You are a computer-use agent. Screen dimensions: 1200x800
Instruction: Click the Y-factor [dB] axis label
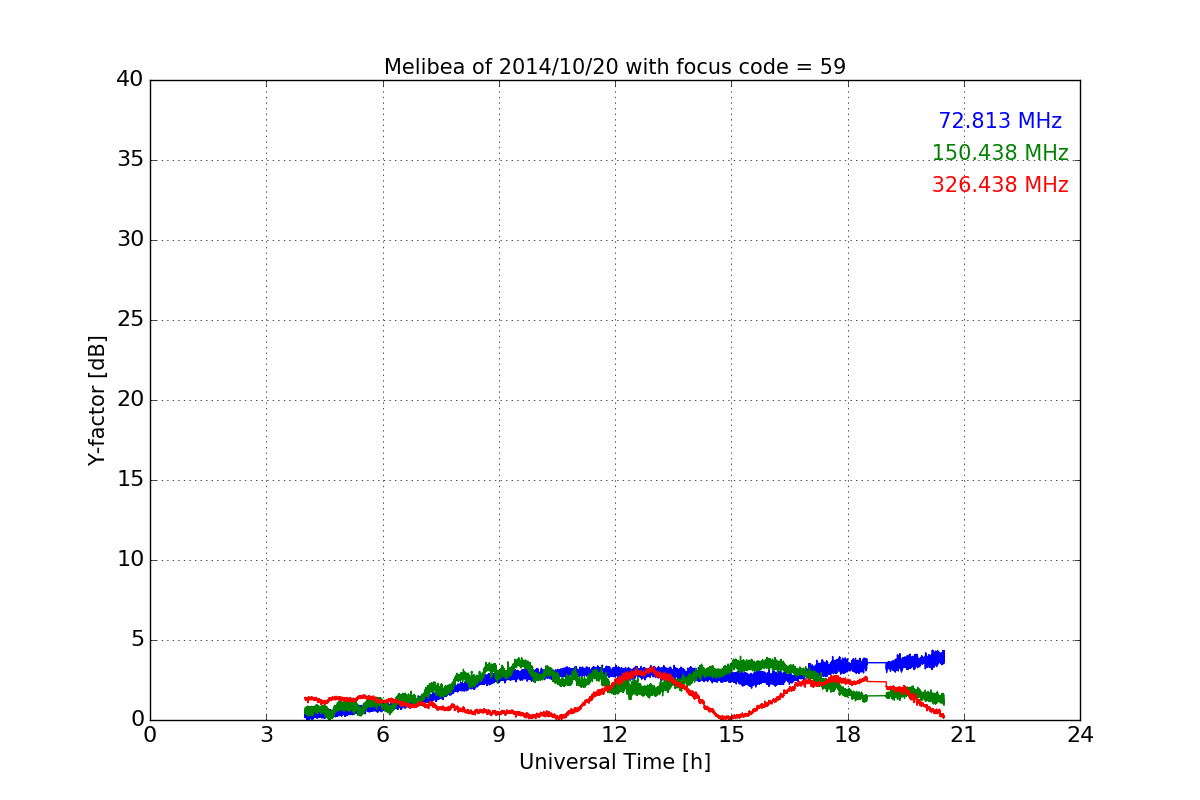coord(97,400)
